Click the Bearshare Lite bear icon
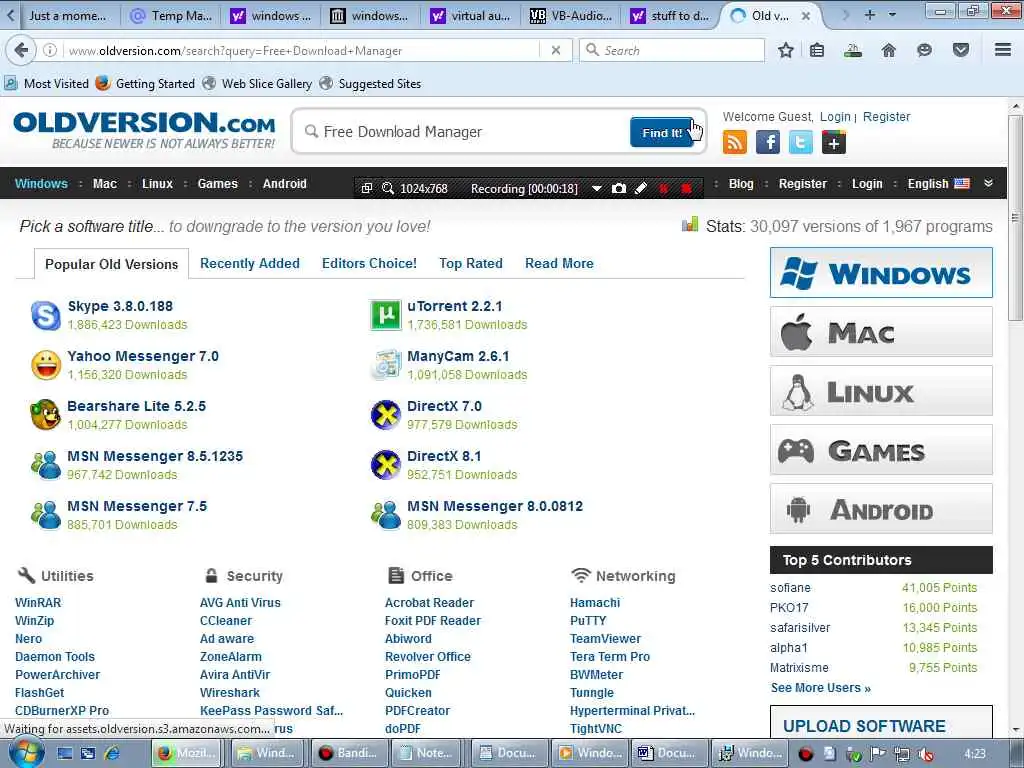1024x768 pixels. click(46, 415)
